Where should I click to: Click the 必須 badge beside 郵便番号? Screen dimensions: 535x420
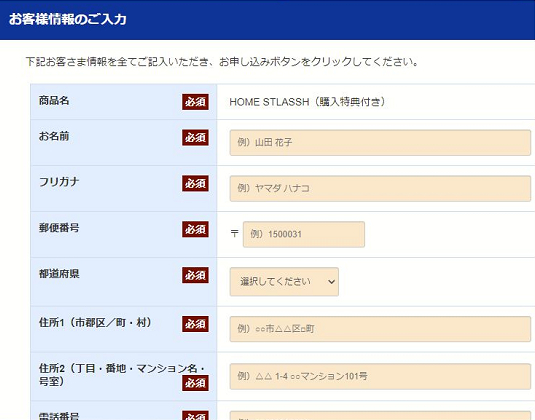[x=195, y=229]
